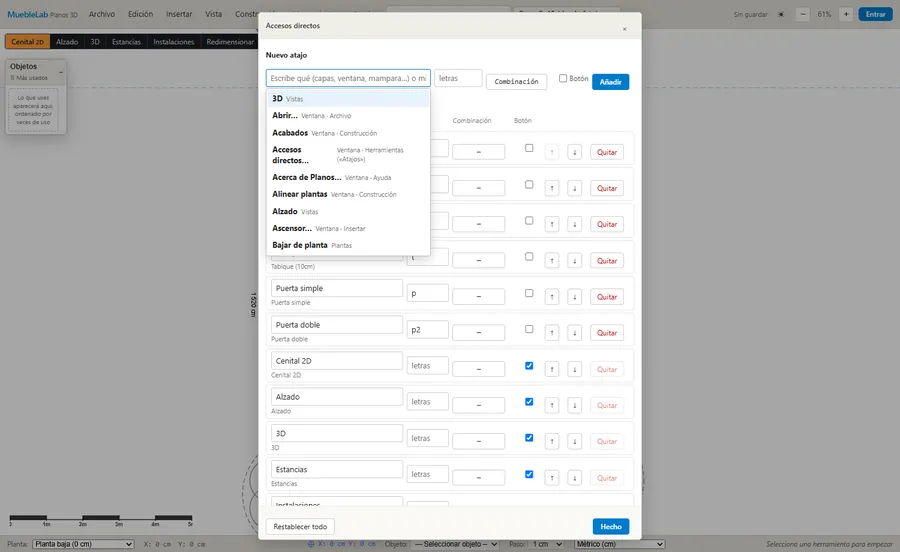Click Hecho to finish
The image size is (900, 552).
[611, 526]
